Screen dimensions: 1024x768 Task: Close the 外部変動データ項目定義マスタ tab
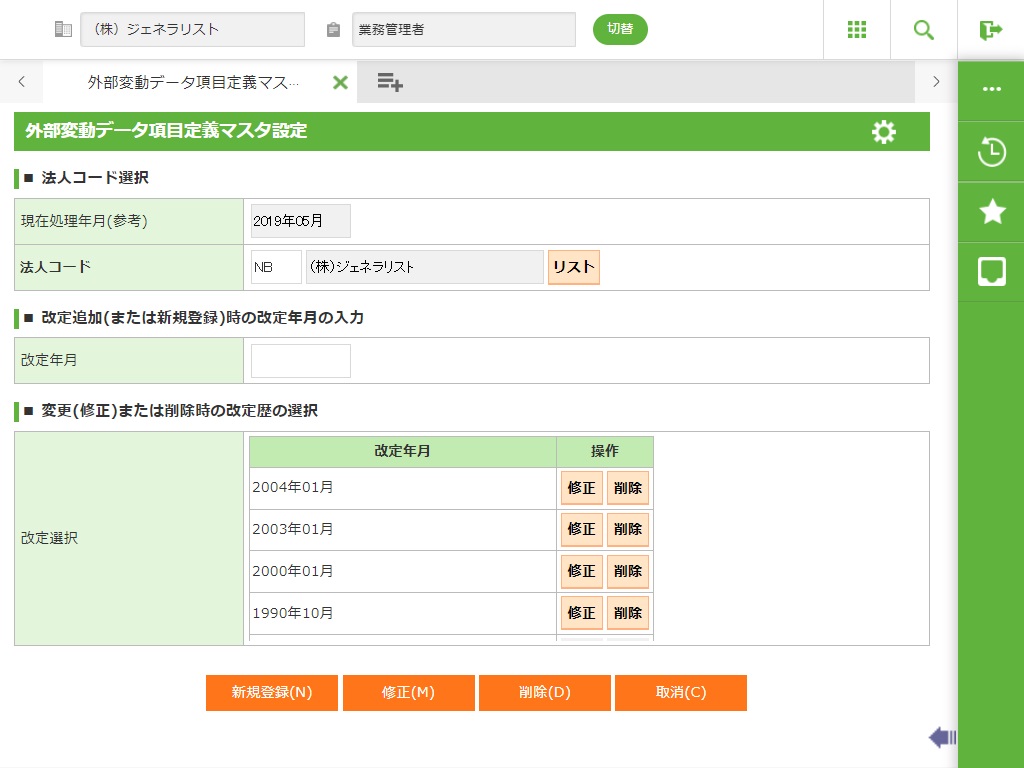pos(340,83)
